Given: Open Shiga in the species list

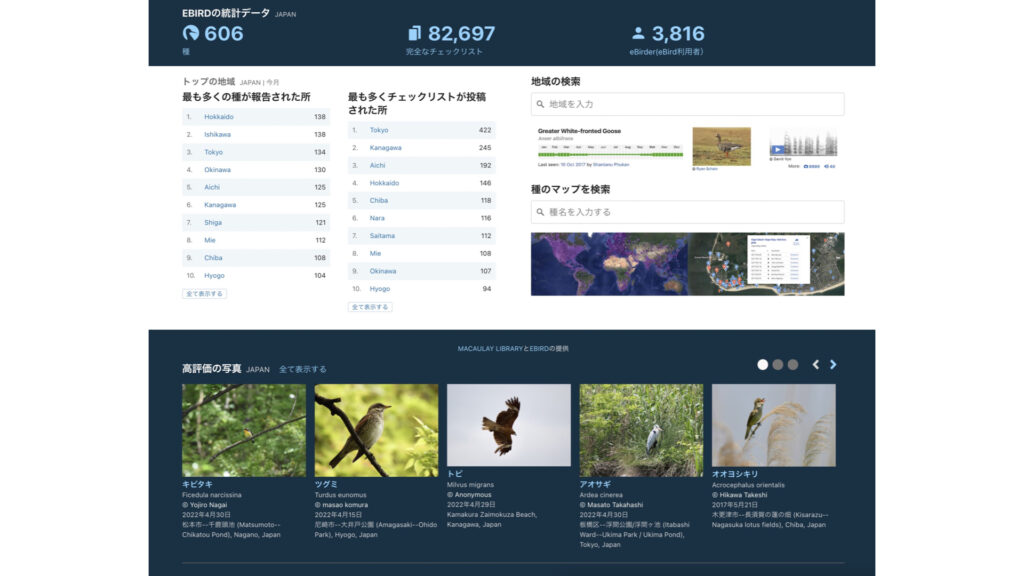Looking at the screenshot, I should [213, 223].
